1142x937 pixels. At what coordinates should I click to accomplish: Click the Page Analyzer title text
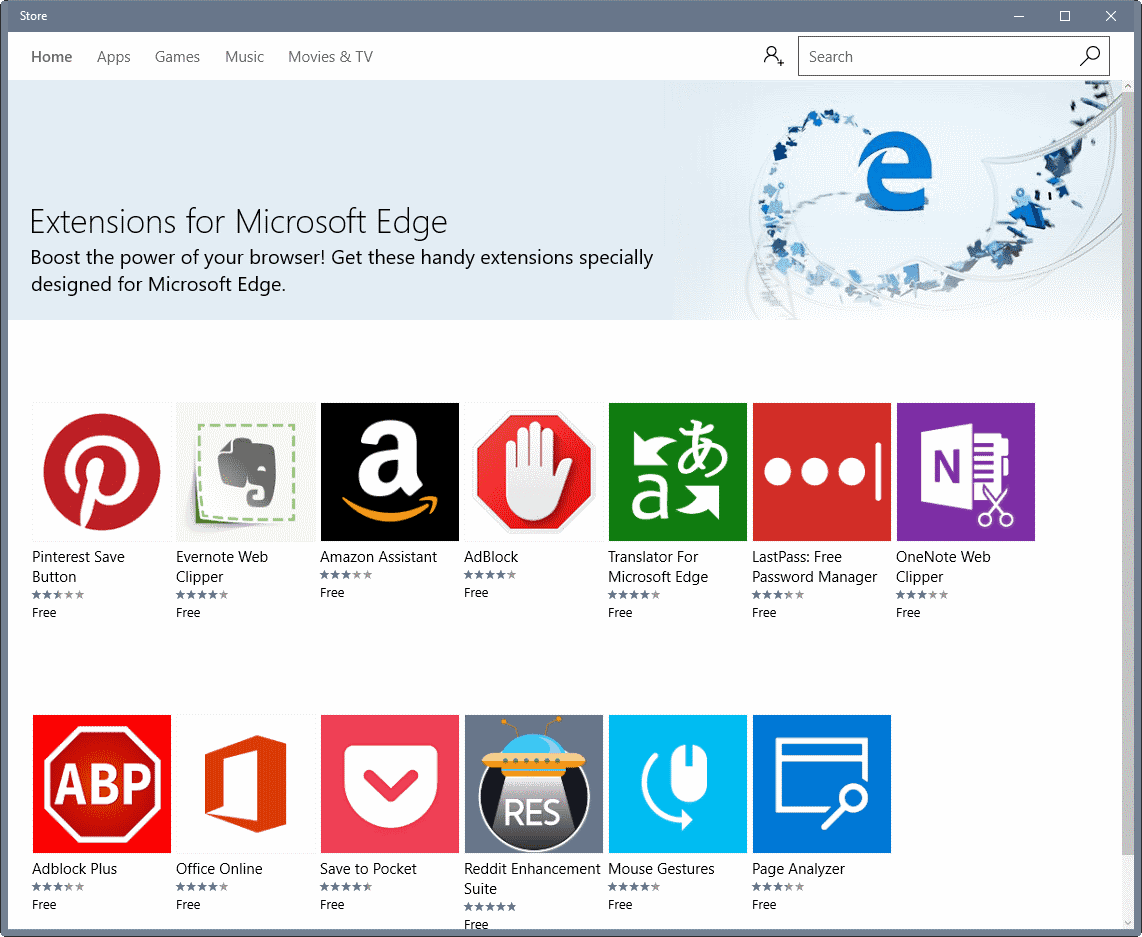click(798, 869)
